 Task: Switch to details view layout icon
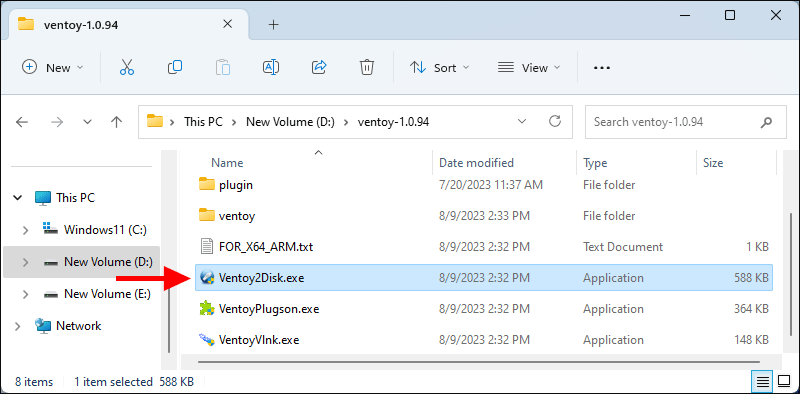[762, 381]
